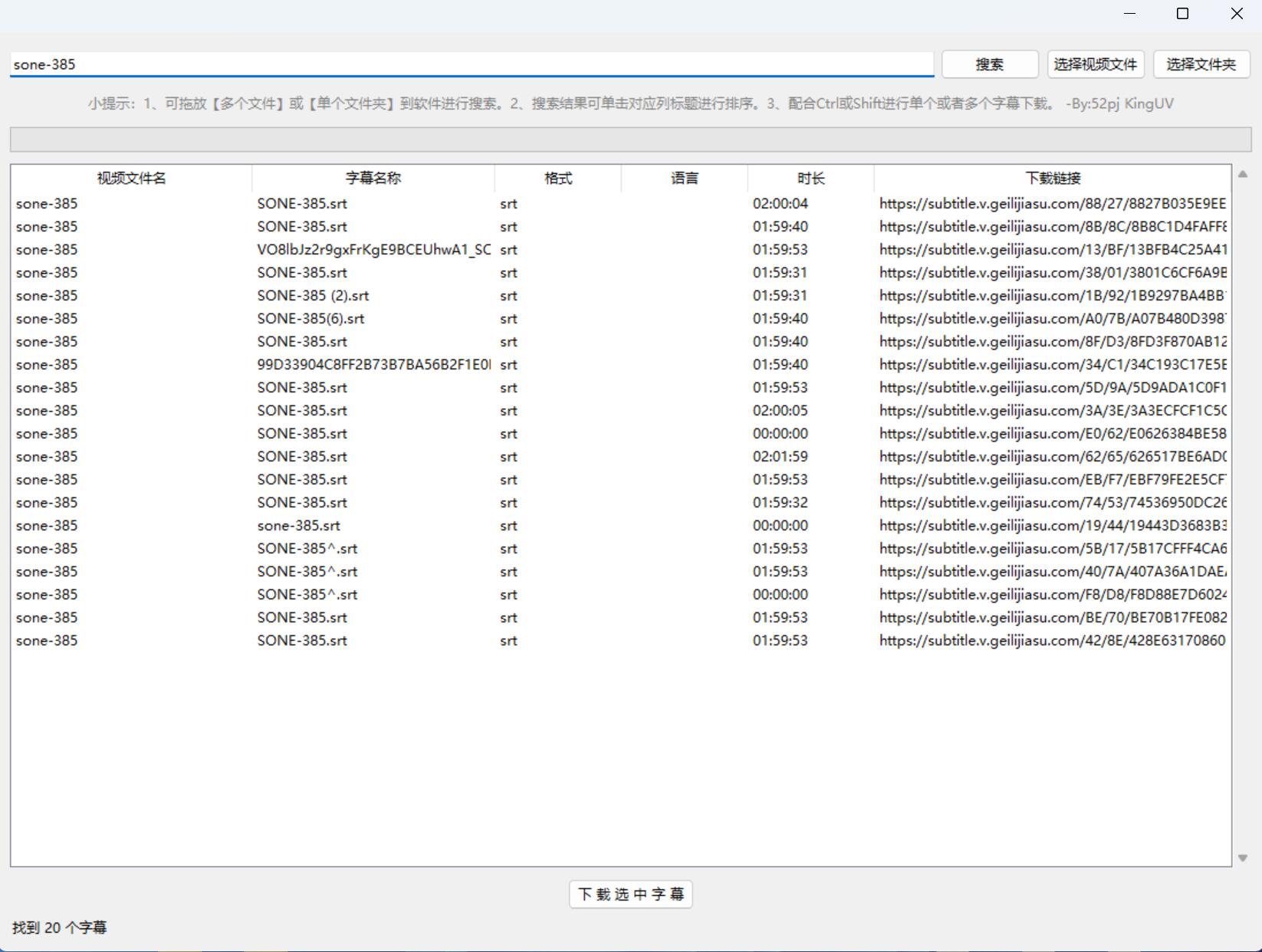
Task: Click the link containing /42/8E/428E63170860
Action: 1053,641
